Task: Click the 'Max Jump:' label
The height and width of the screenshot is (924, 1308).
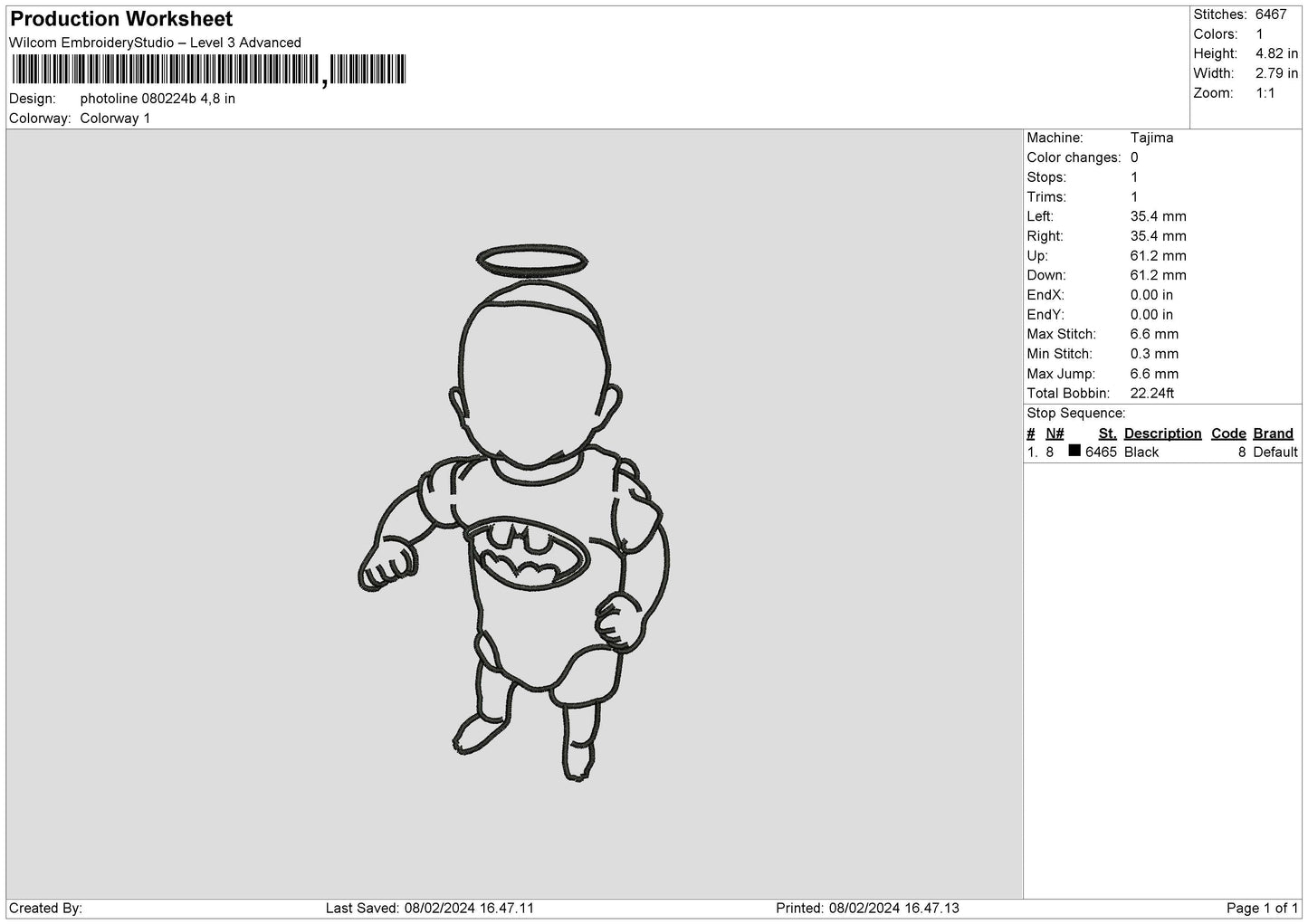Action: tap(1061, 374)
